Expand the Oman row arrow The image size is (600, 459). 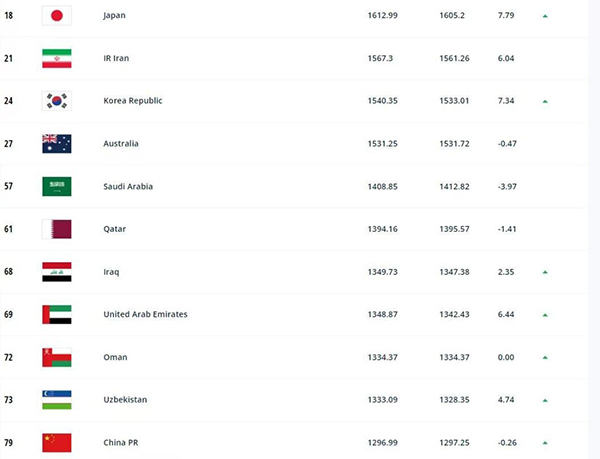[545, 357]
